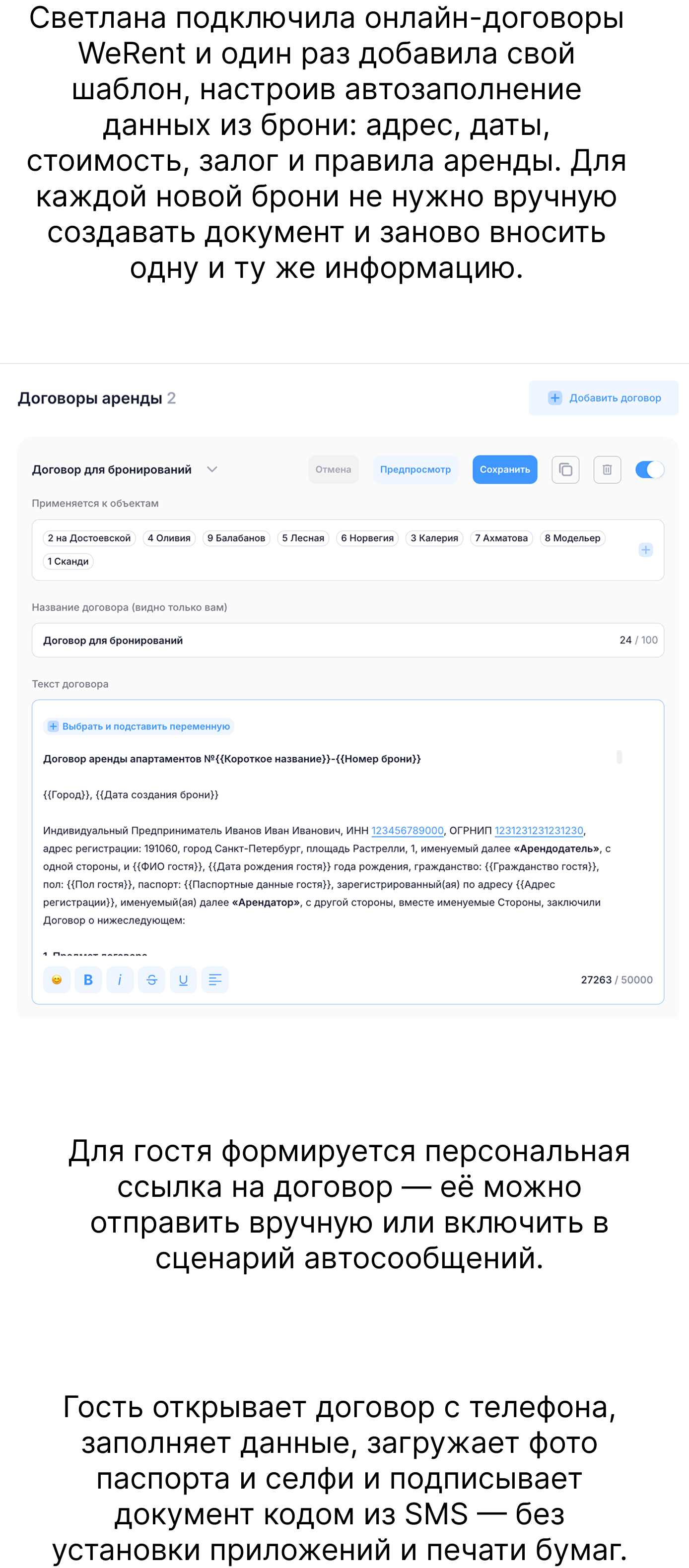Open text alignment options
The image size is (689, 1568).
[215, 980]
